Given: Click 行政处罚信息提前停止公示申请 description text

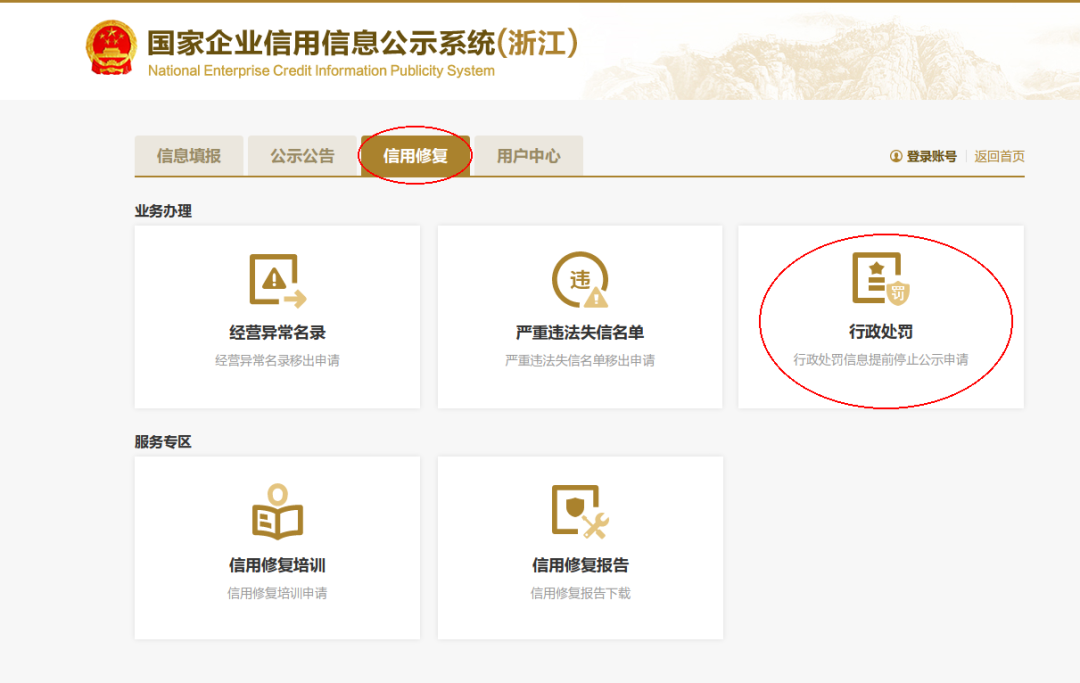Looking at the screenshot, I should tap(881, 359).
